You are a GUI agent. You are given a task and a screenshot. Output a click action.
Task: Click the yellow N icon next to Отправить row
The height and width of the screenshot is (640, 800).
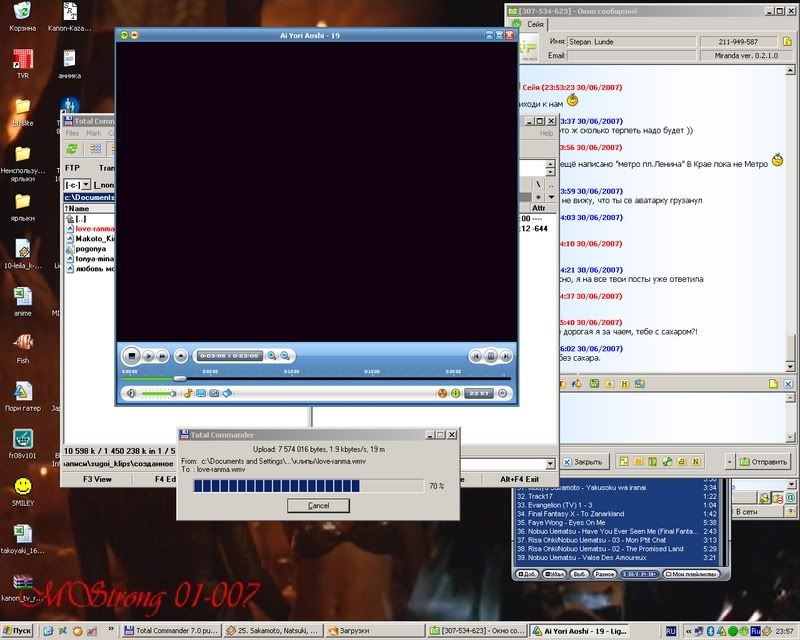pyautogui.click(x=695, y=461)
